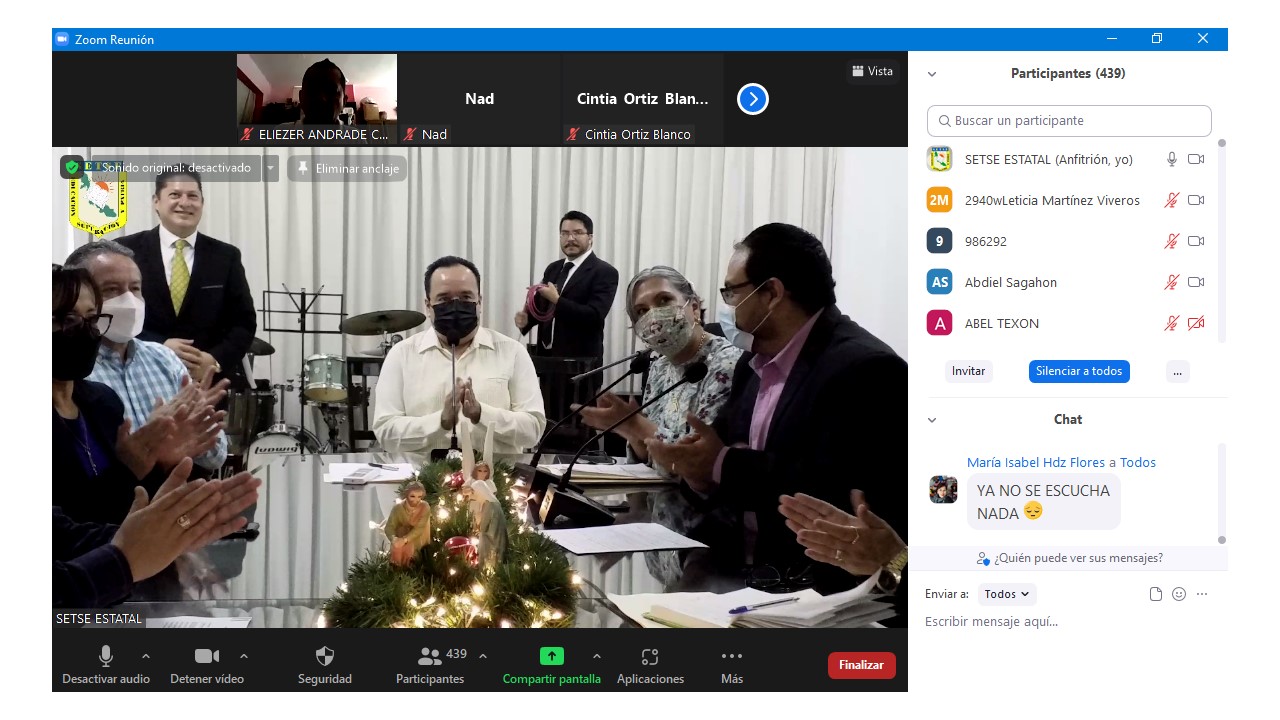Select the Cintia Ortiz Blanco tile
The height and width of the screenshot is (720, 1280).
643,98
